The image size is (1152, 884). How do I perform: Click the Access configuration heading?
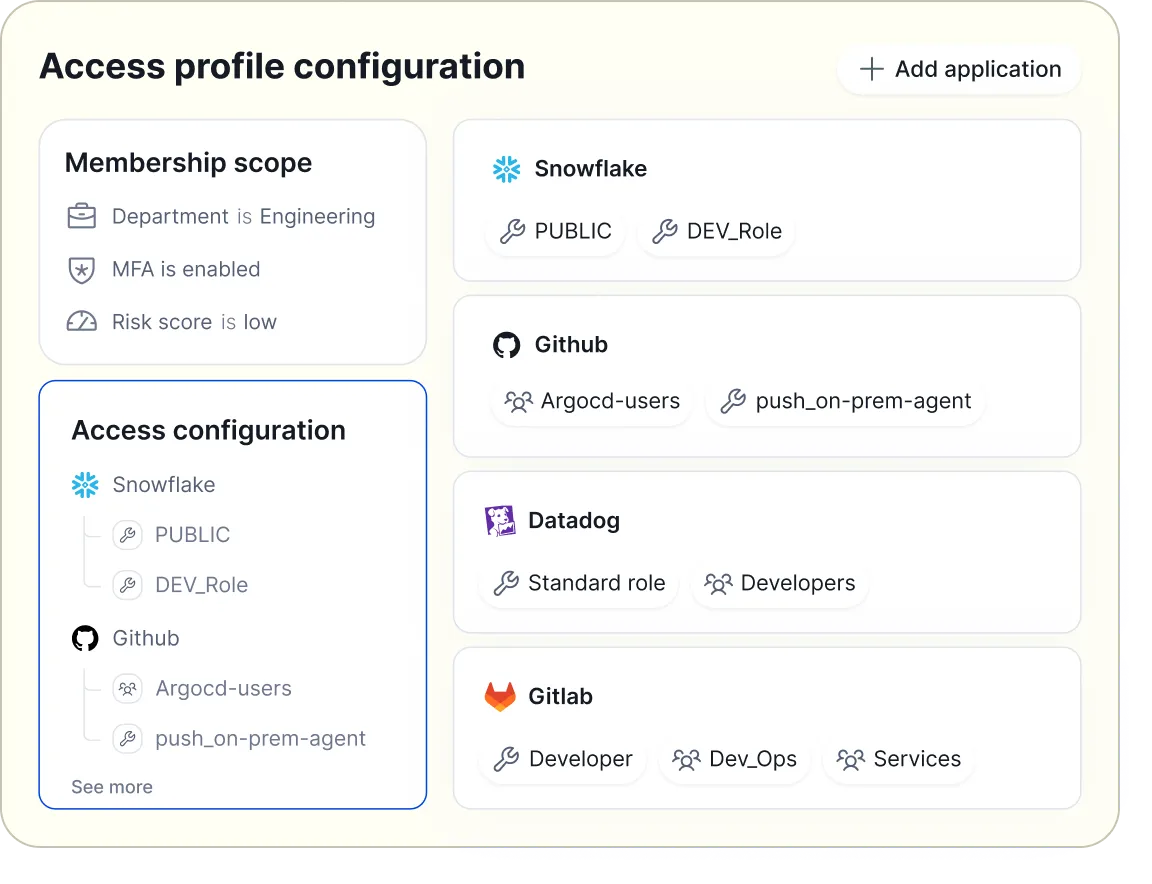pyautogui.click(x=209, y=431)
